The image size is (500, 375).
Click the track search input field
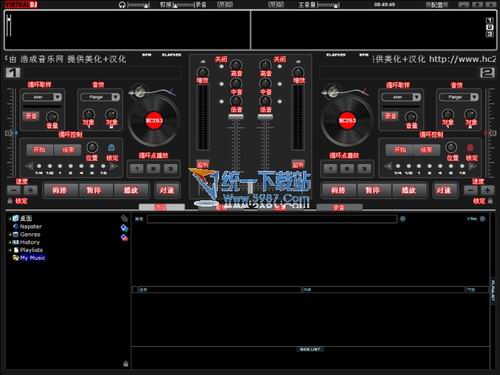pos(272,219)
